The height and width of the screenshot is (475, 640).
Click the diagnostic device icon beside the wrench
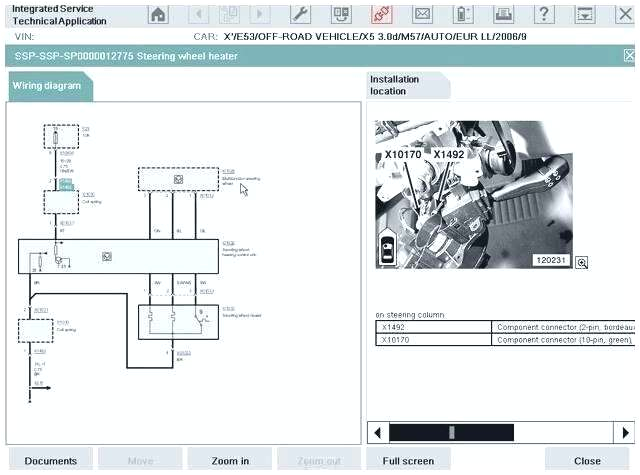340,14
